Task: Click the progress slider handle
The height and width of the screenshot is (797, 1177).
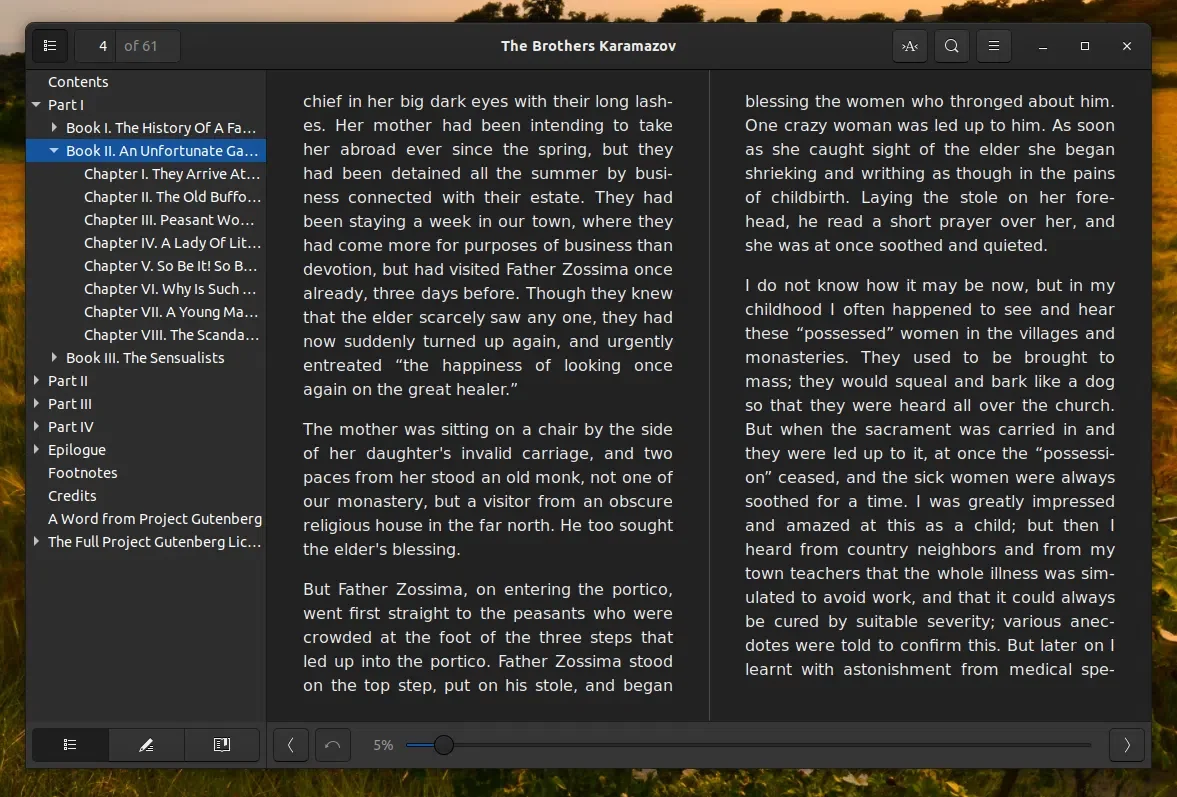Action: 444,744
